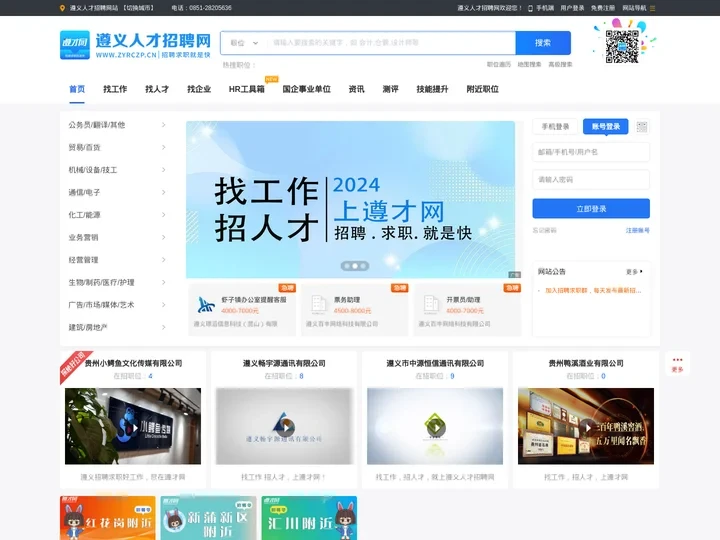The width and height of the screenshot is (720, 540).
Task: Click the building icon beside 票务助理 job
Action: point(318,304)
